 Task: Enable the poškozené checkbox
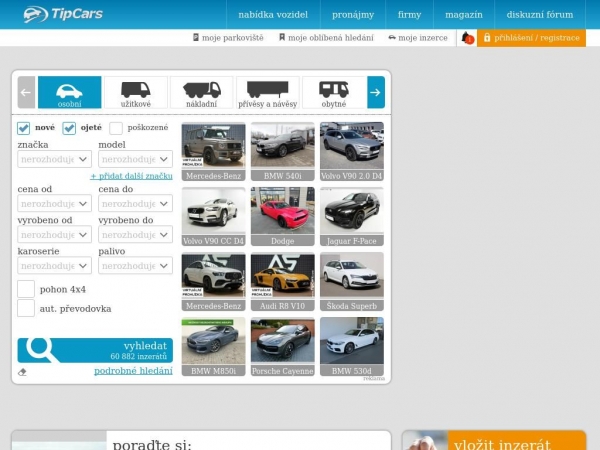(x=116, y=128)
